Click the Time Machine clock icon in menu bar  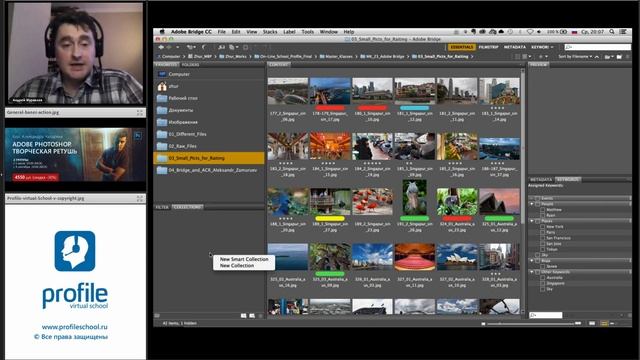pyautogui.click(x=510, y=31)
